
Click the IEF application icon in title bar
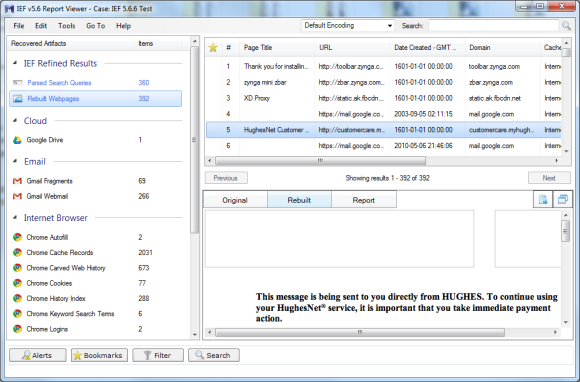(9, 9)
